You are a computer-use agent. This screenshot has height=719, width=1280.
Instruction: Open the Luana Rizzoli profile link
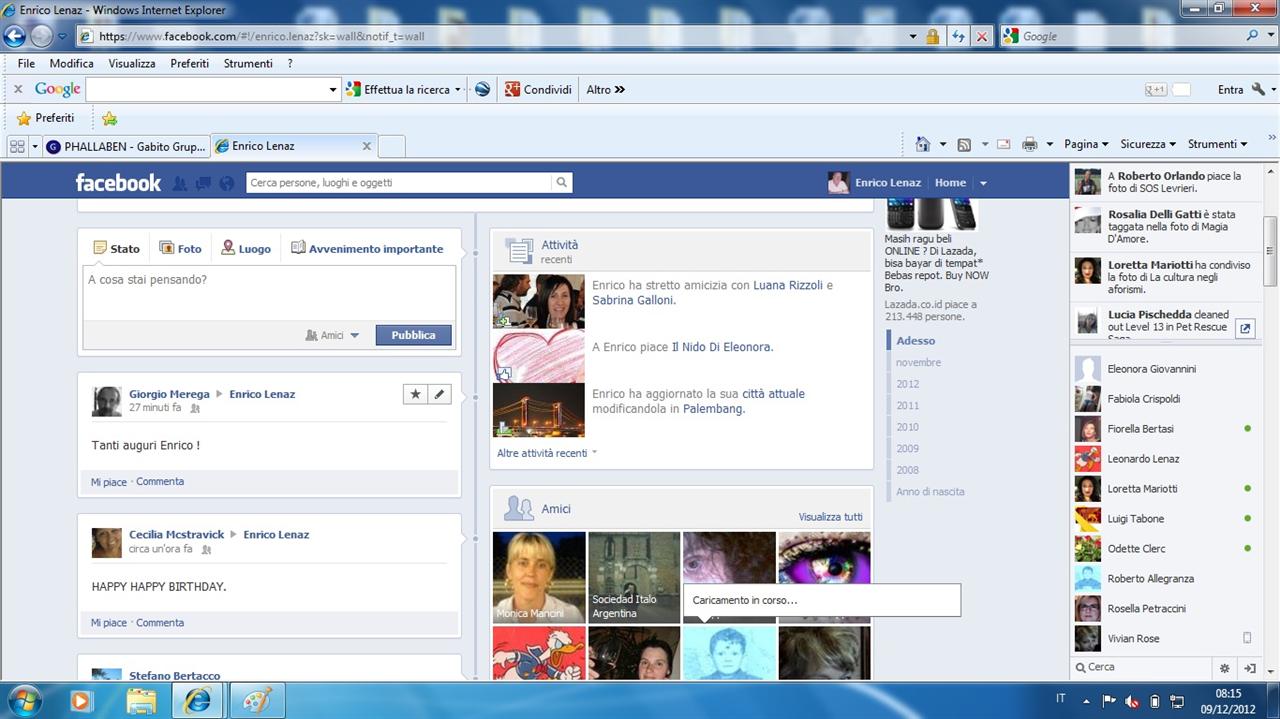click(x=787, y=285)
